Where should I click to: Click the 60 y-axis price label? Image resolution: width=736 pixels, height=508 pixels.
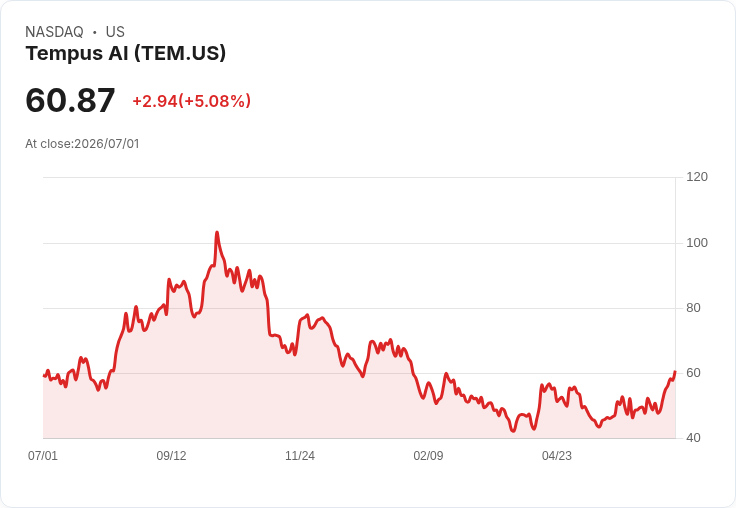pyautogui.click(x=693, y=373)
